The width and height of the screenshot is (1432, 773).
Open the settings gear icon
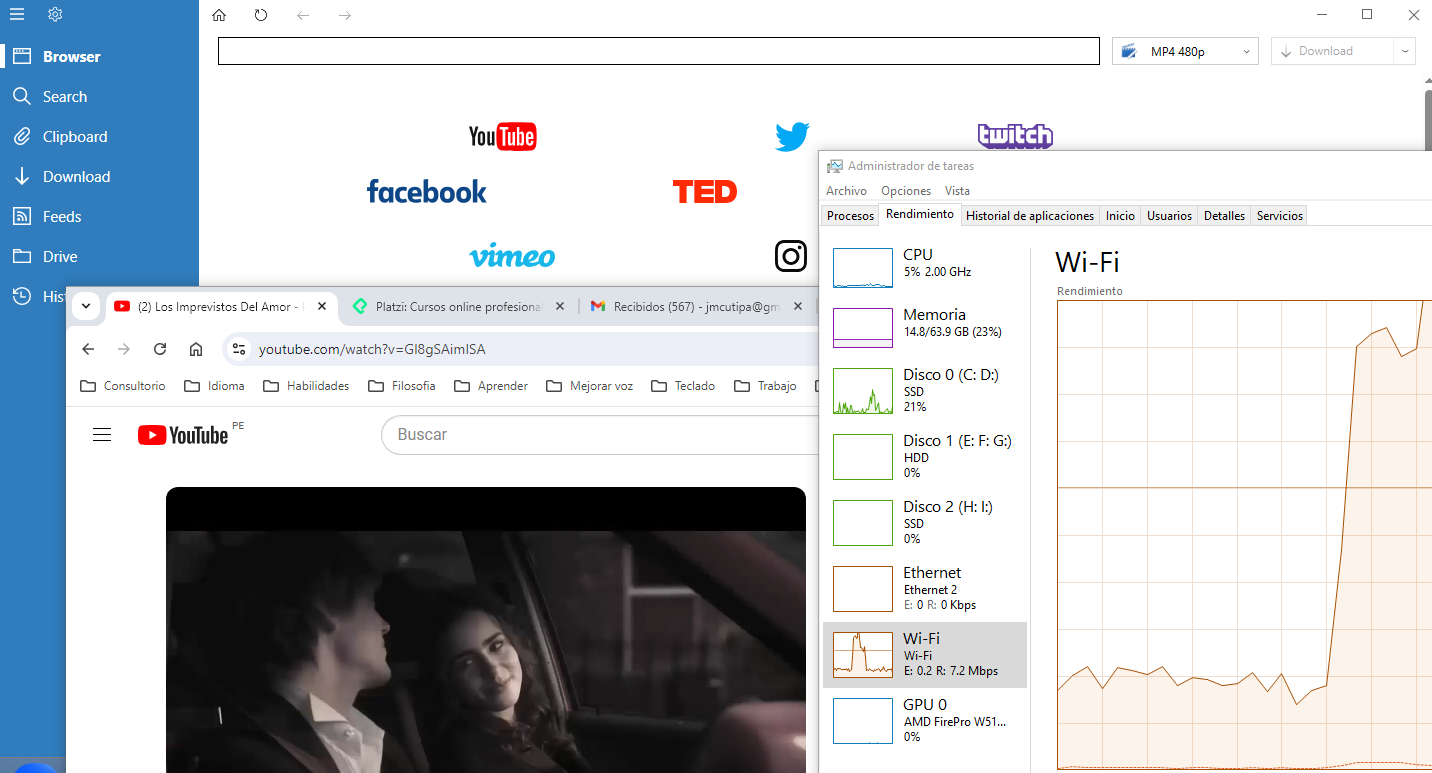pos(55,14)
